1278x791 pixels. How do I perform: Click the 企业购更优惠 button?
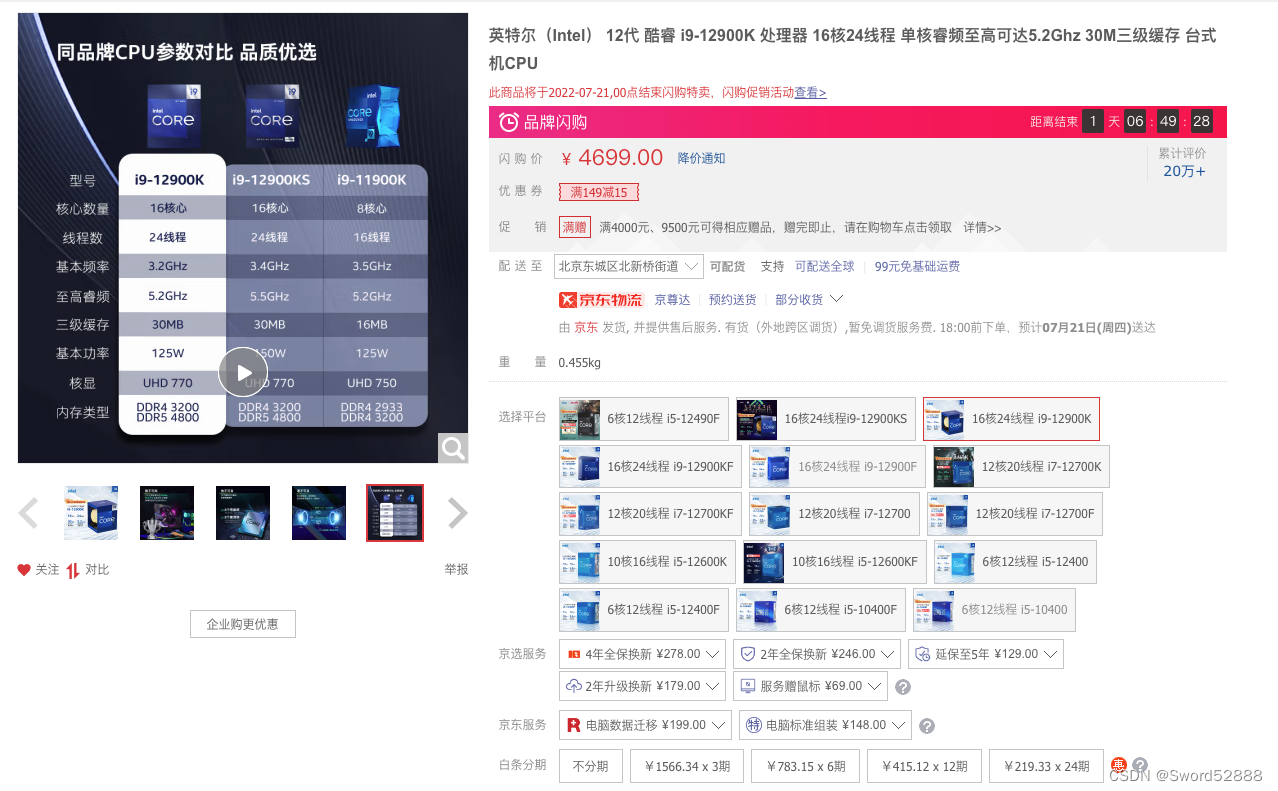pyautogui.click(x=242, y=623)
